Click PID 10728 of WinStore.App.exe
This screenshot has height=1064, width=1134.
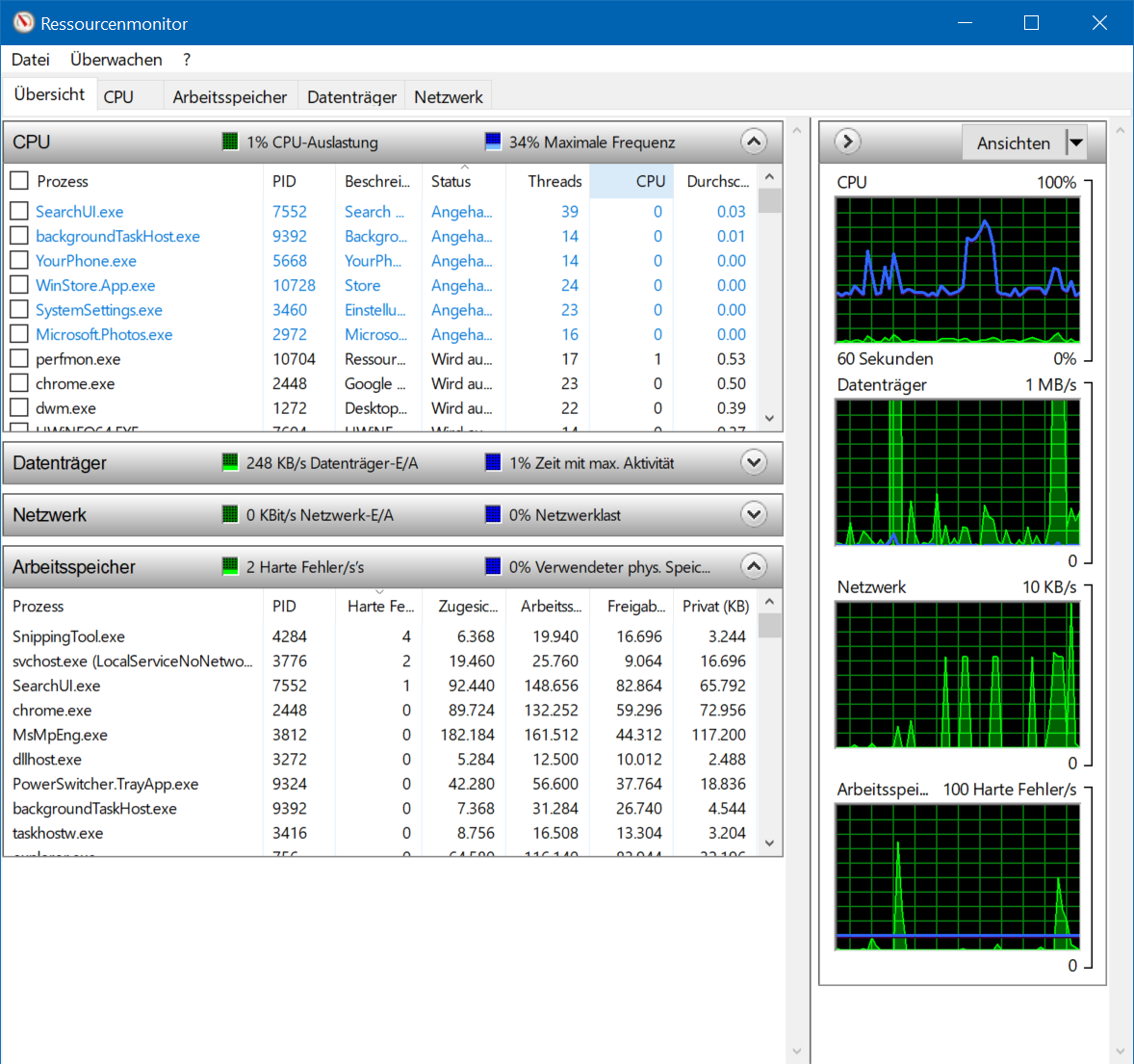tap(294, 285)
